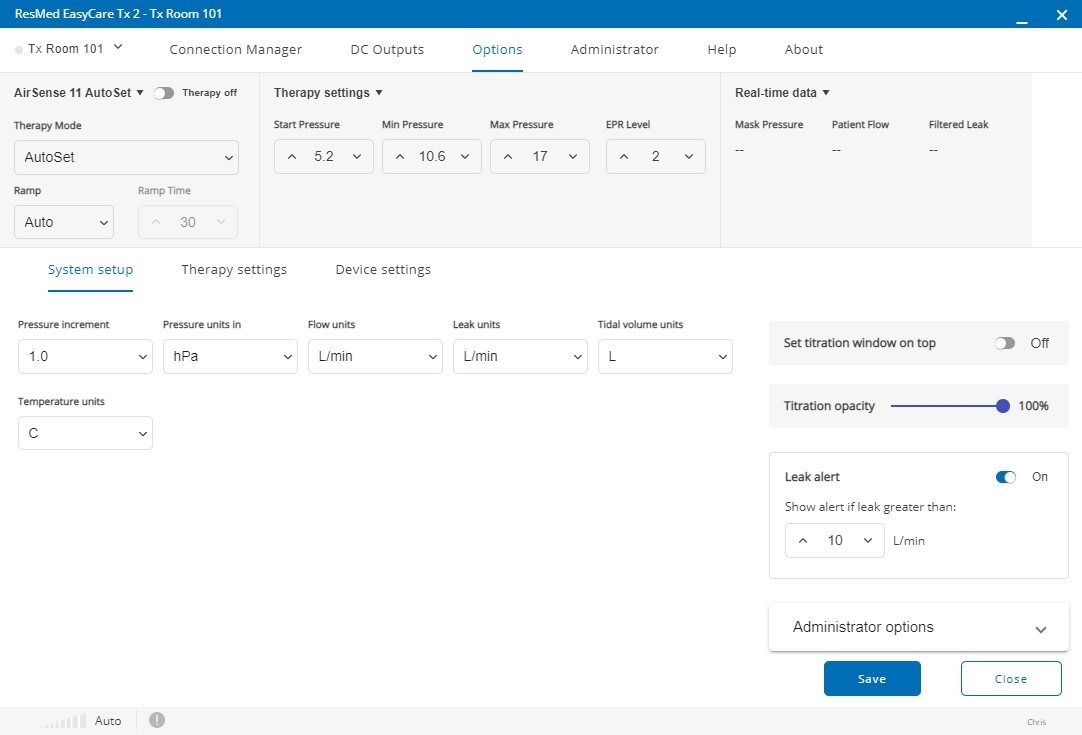Click the Titration opacity slider handle
Screen dimensions: 1082x735
click(x=1003, y=406)
